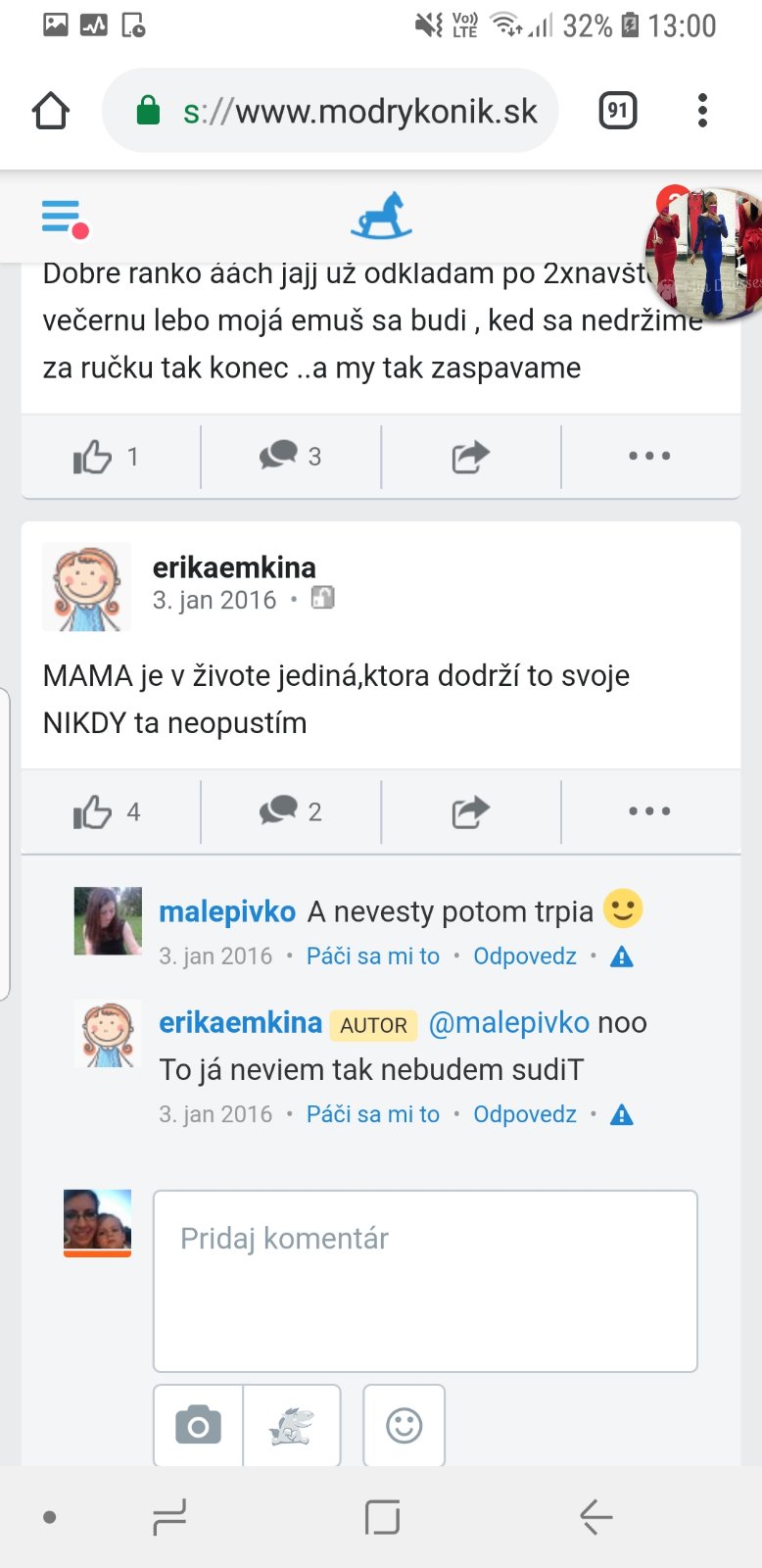Click 'Páči sa mi to' on malepivko's comment
Image resolution: width=762 pixels, height=1568 pixels.
pyautogui.click(x=372, y=956)
